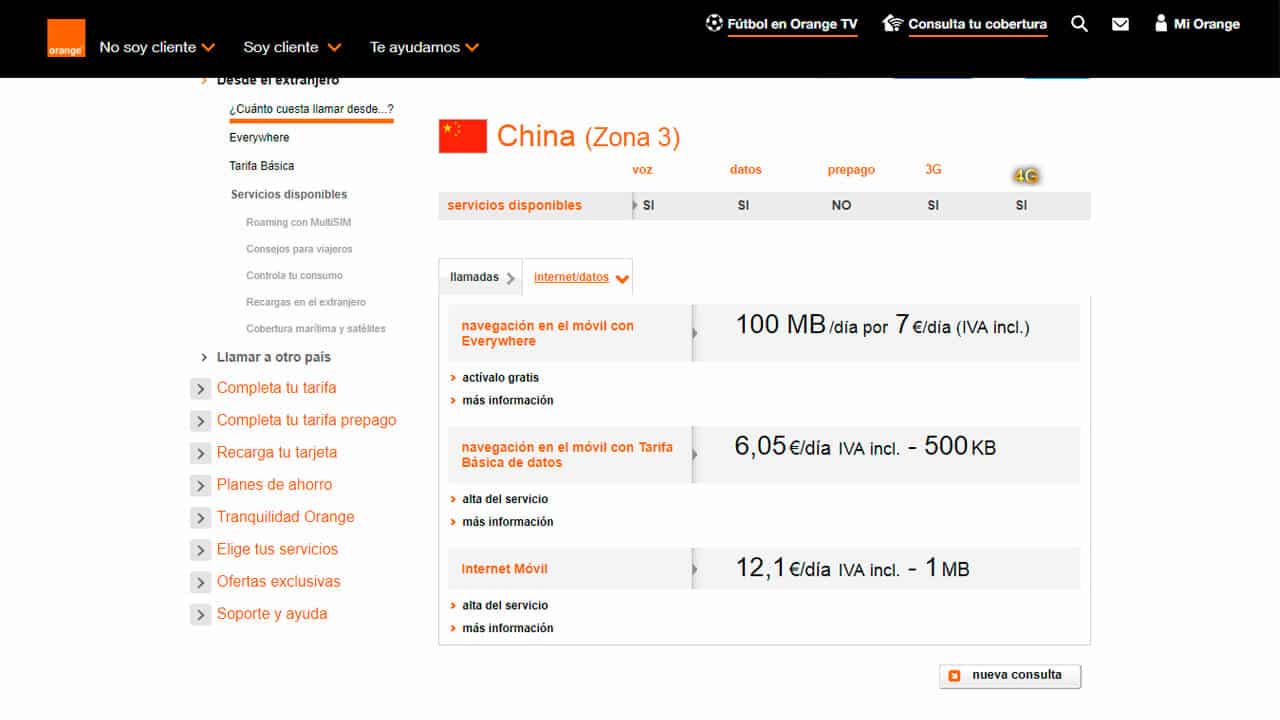The image size is (1280, 720).
Task: Click the China (Zona 3) title
Action: (x=588, y=136)
